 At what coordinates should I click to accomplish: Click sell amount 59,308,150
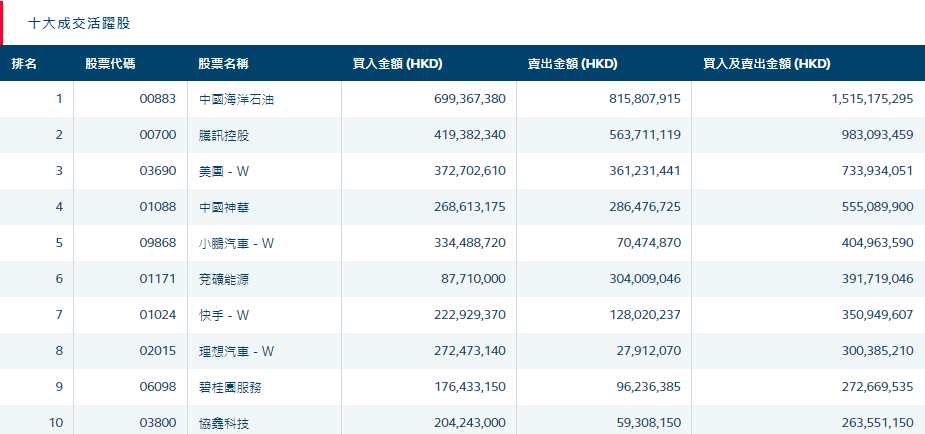coord(649,423)
